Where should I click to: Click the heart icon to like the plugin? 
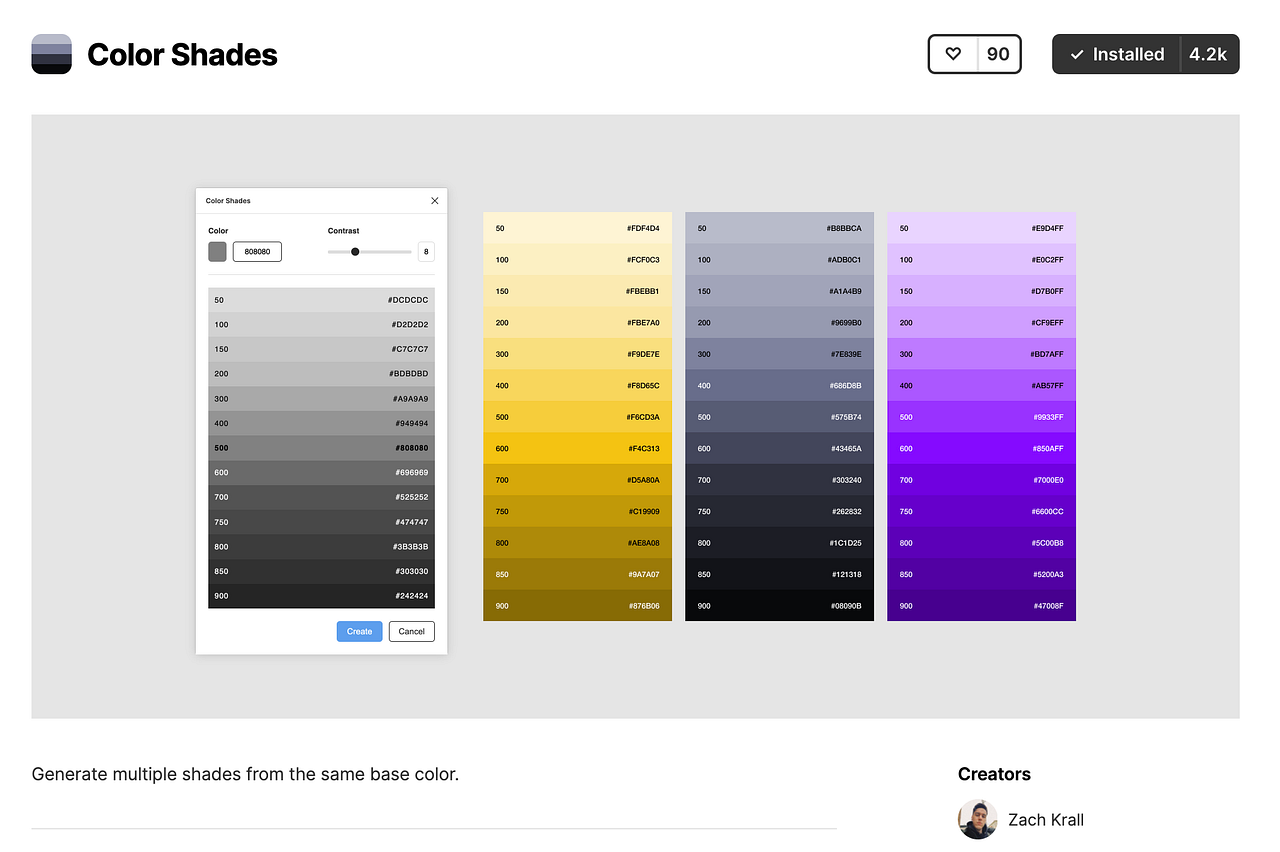click(x=953, y=54)
